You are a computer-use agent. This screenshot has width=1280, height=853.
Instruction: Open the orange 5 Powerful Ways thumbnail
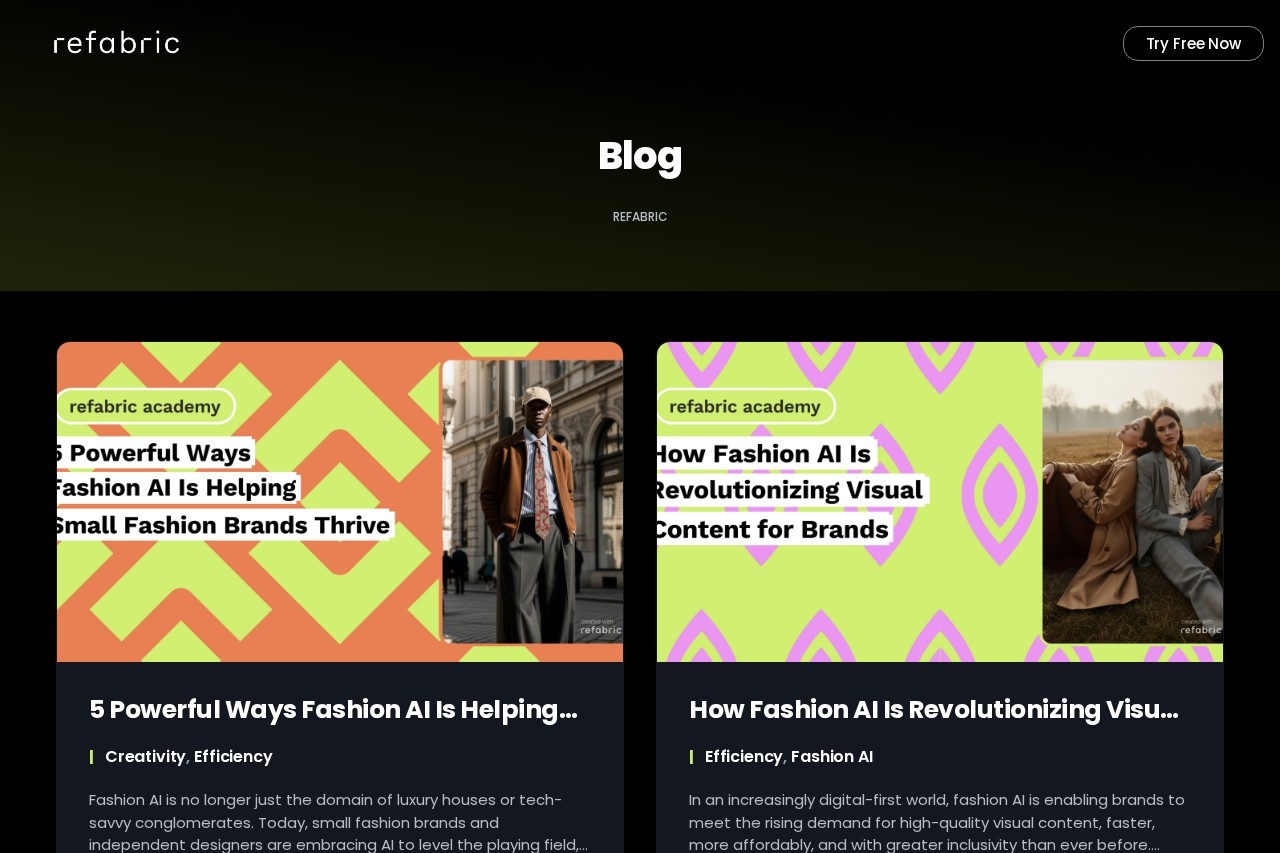340,502
